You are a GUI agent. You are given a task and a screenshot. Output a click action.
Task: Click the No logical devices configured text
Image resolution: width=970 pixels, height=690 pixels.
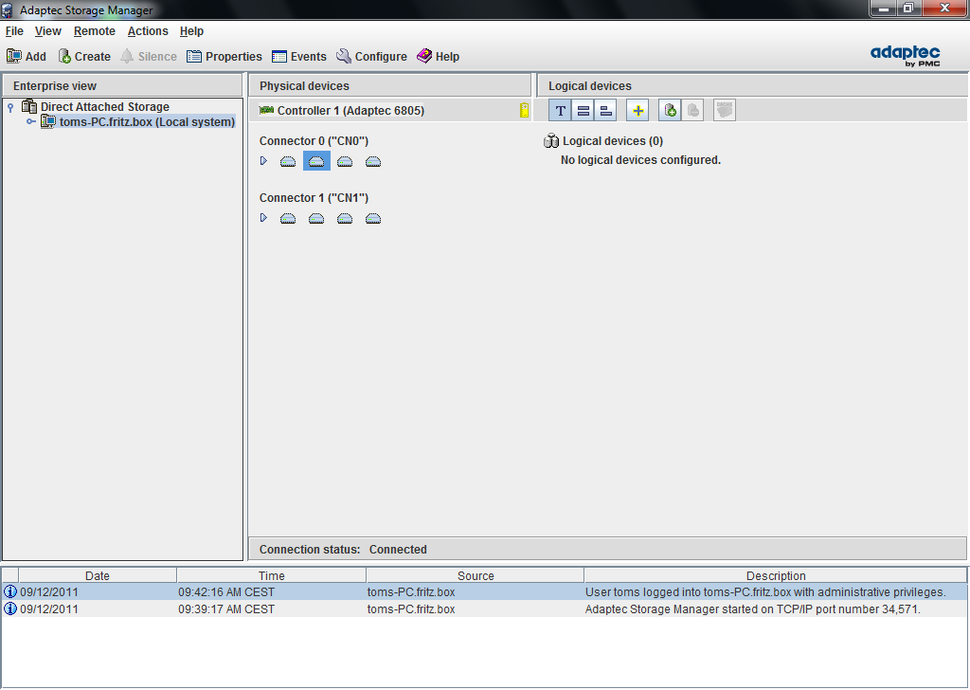click(641, 160)
